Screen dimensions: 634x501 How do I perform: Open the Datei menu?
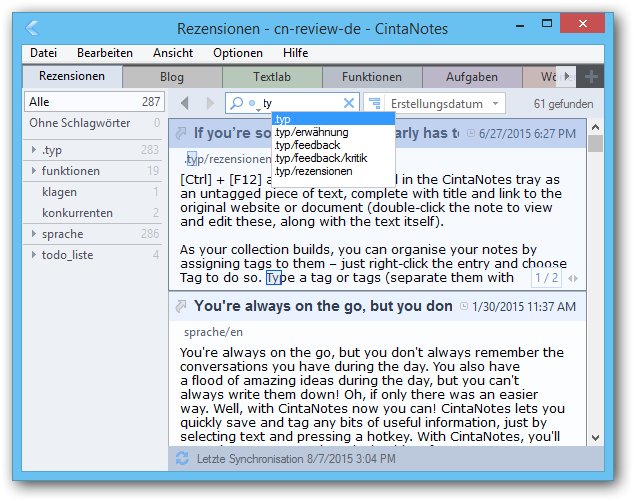tap(43, 53)
